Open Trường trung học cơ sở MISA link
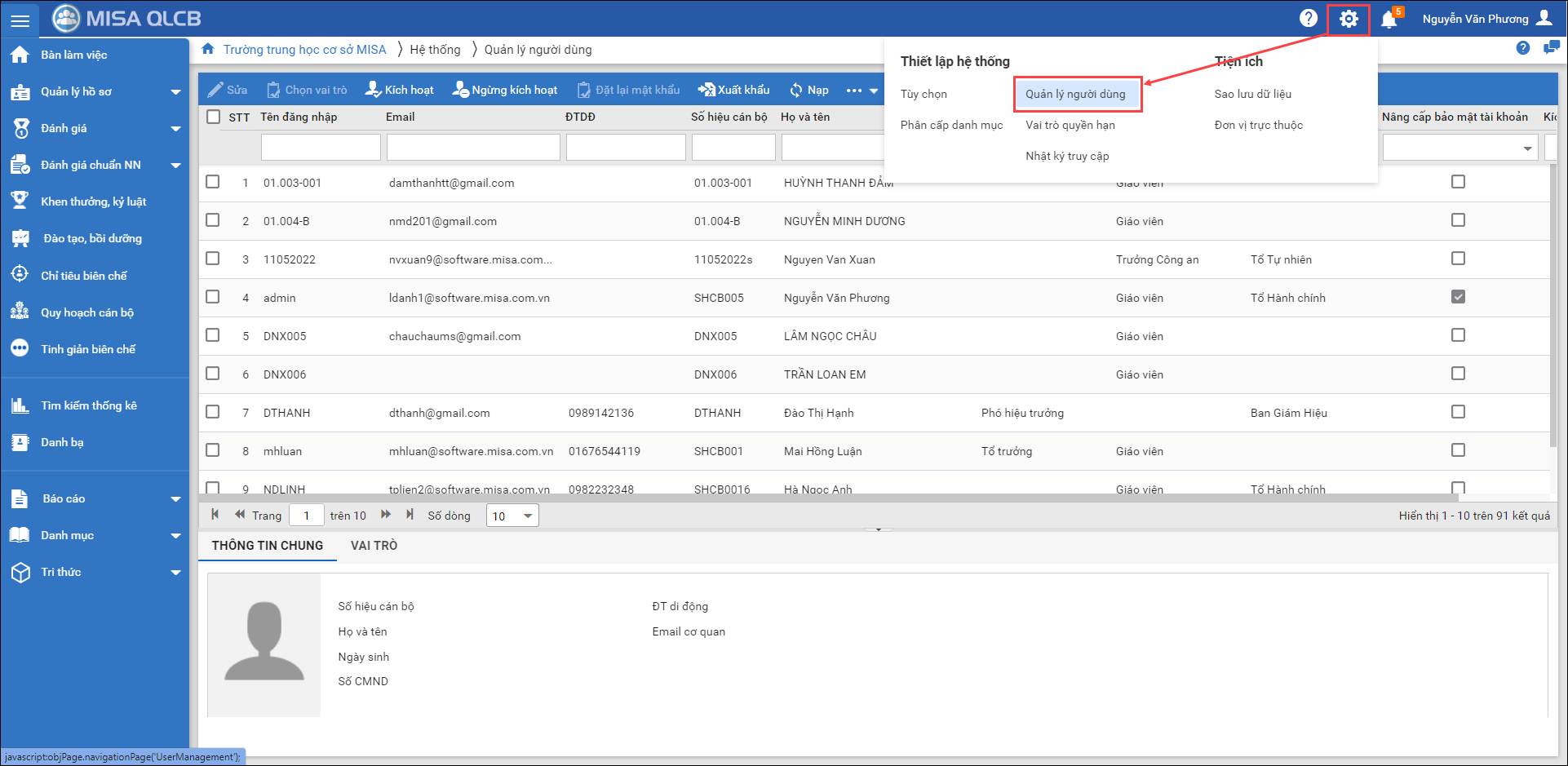Image resolution: width=1568 pixels, height=766 pixels. coord(304,50)
